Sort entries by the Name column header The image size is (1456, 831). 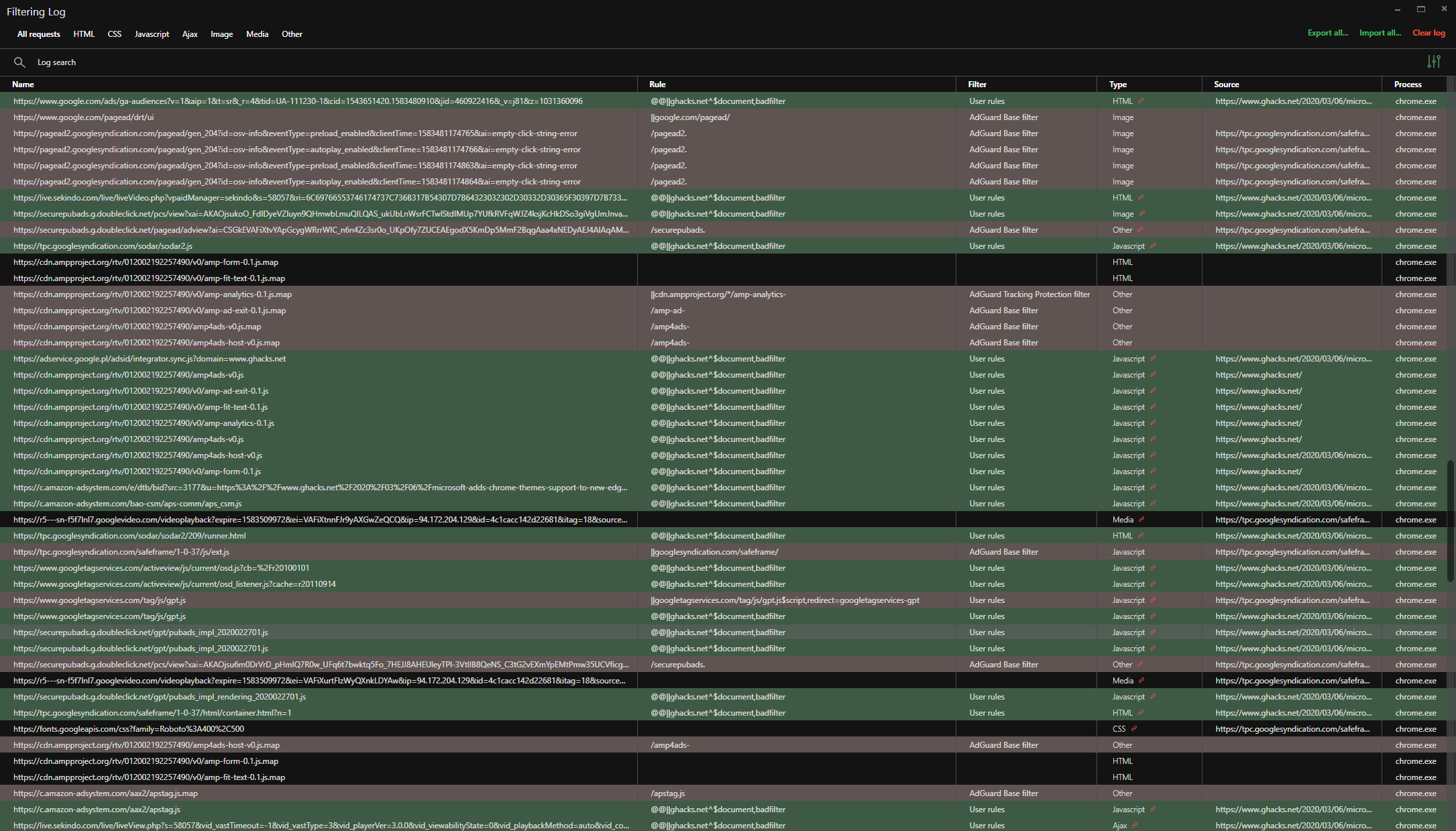pyautogui.click(x=23, y=84)
